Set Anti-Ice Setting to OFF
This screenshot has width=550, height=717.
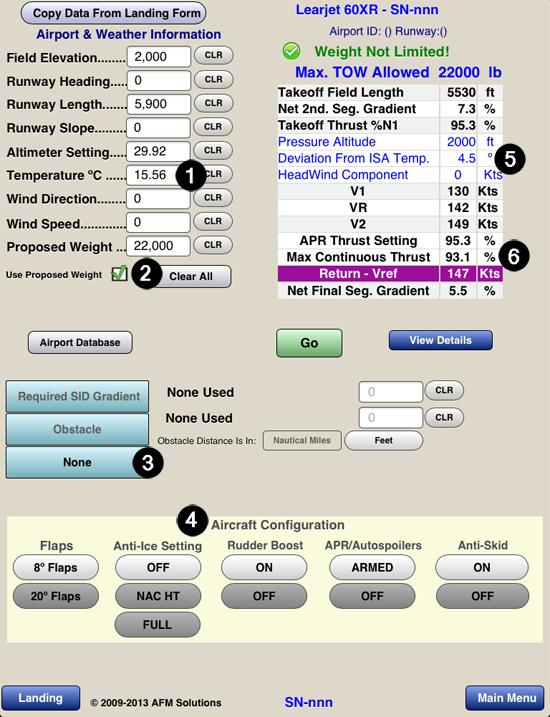158,567
